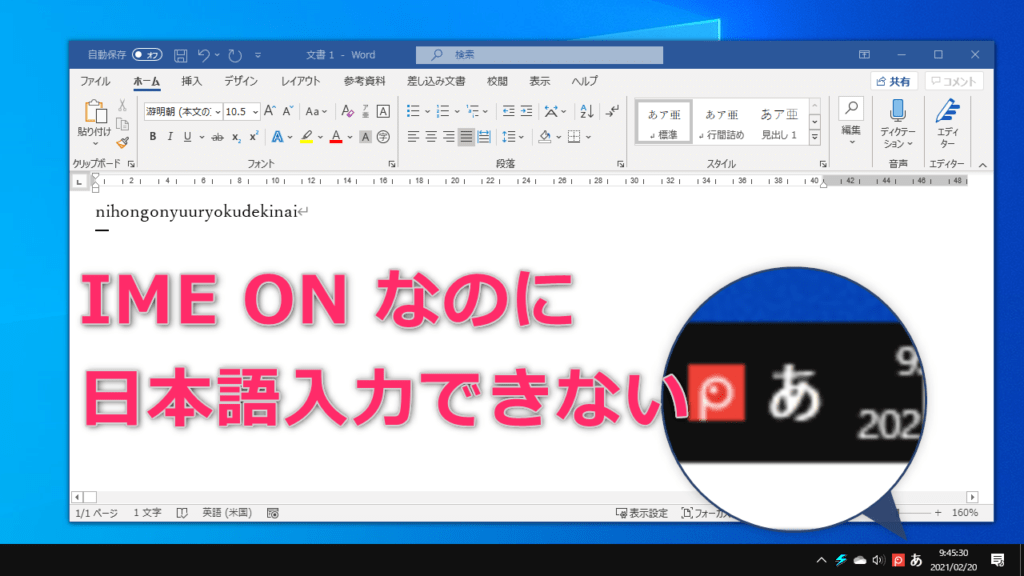Select the 見出し 1 heading style
This screenshot has width=1024, height=576.
click(779, 122)
